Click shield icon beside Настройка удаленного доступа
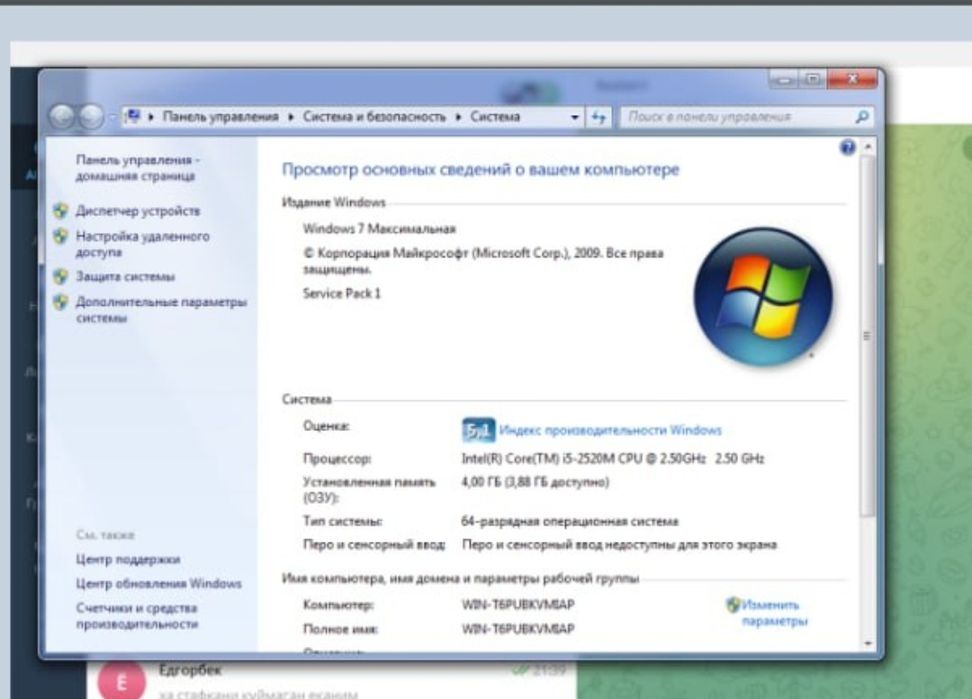 [x=60, y=236]
